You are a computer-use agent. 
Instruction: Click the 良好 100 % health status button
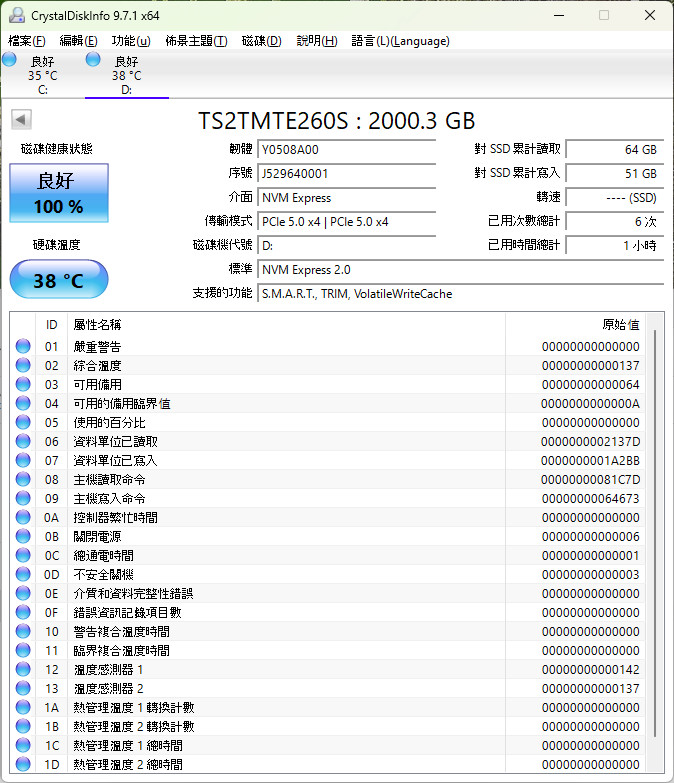point(59,193)
